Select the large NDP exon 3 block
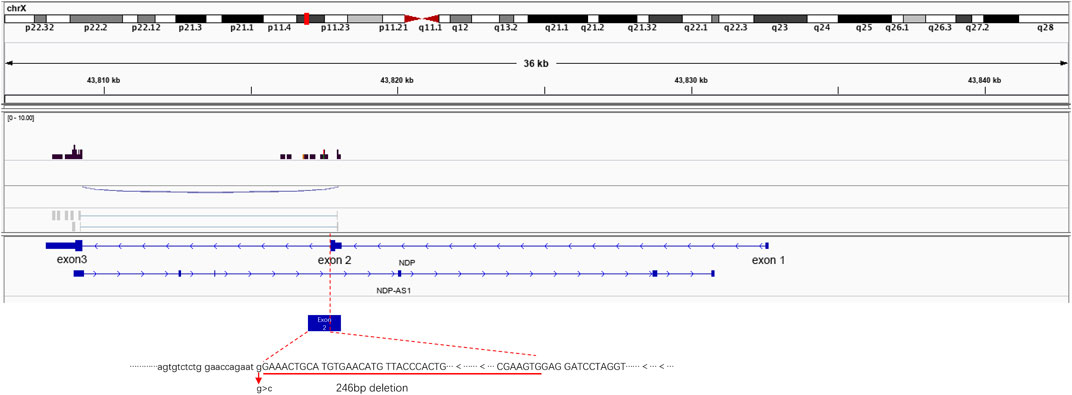This screenshot has width=1072, height=395. [x=64, y=245]
